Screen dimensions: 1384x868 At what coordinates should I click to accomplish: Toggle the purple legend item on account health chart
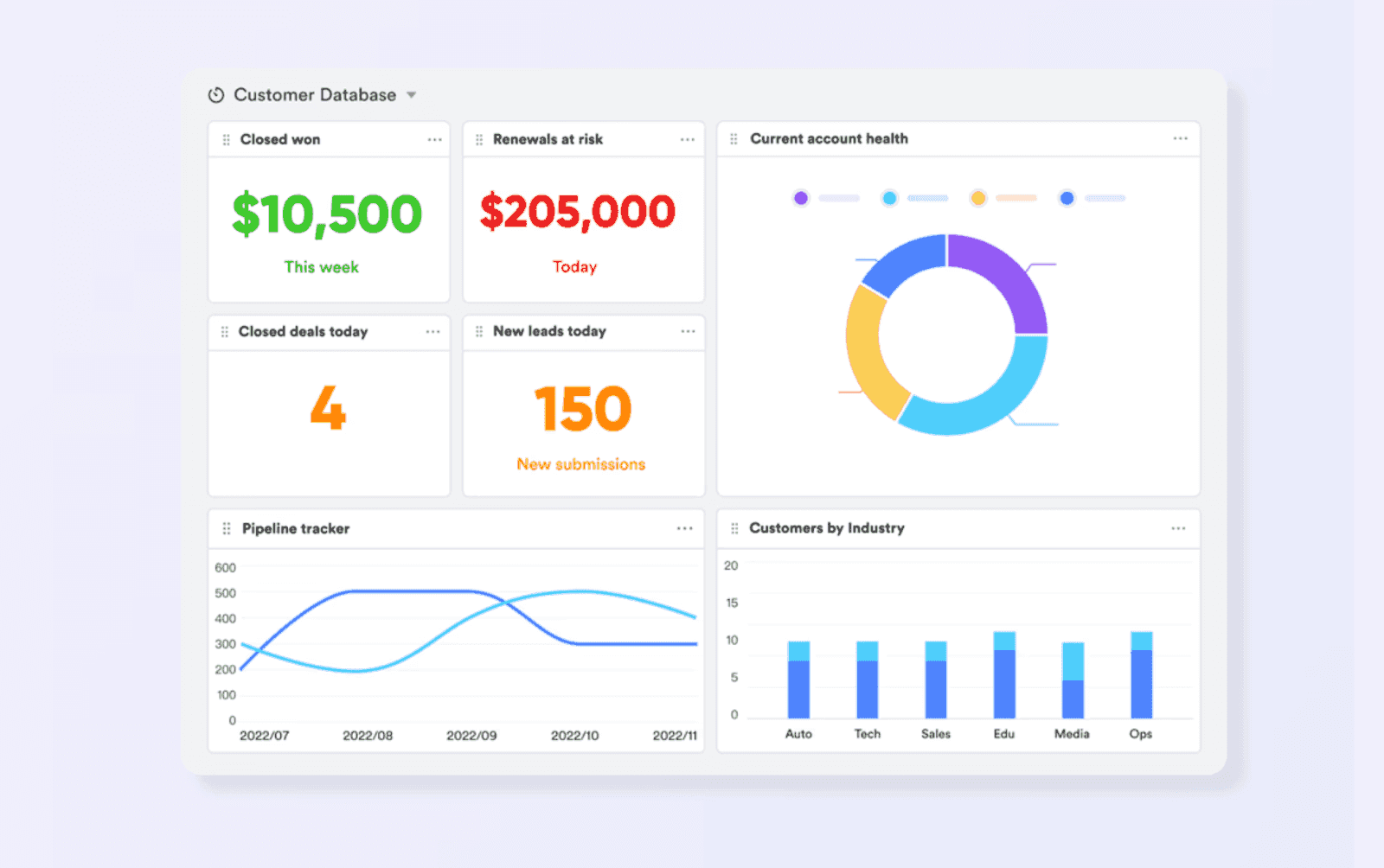[800, 198]
